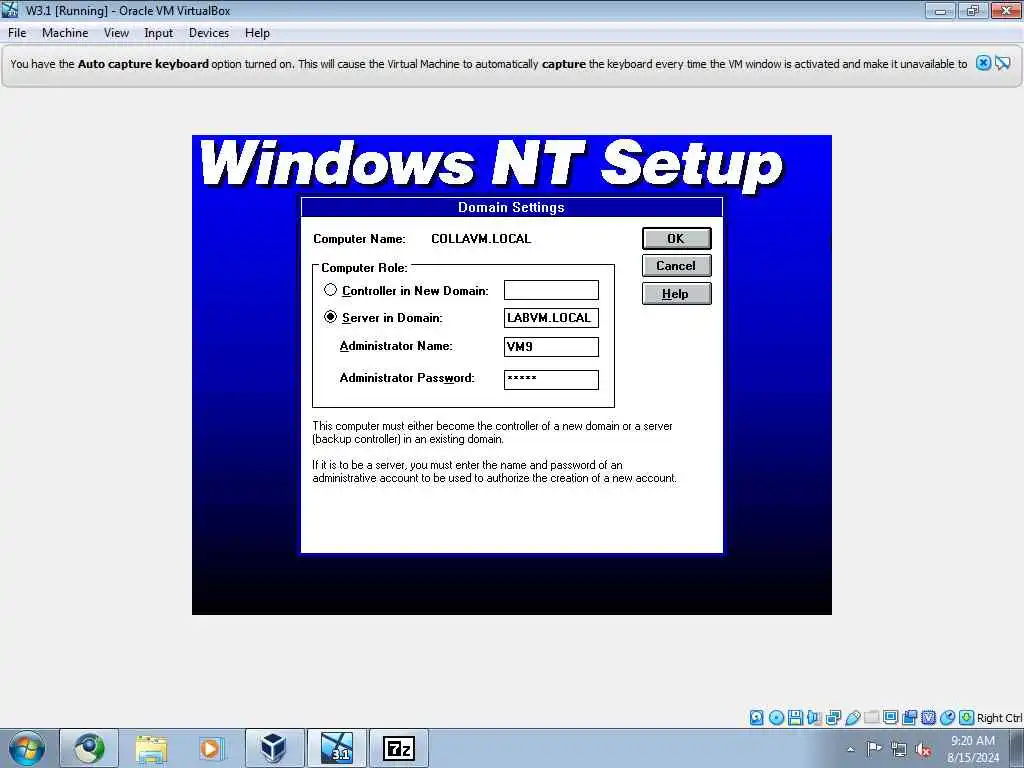The image size is (1024, 768).
Task: Click the Action Center flag icon
Action: click(x=874, y=748)
